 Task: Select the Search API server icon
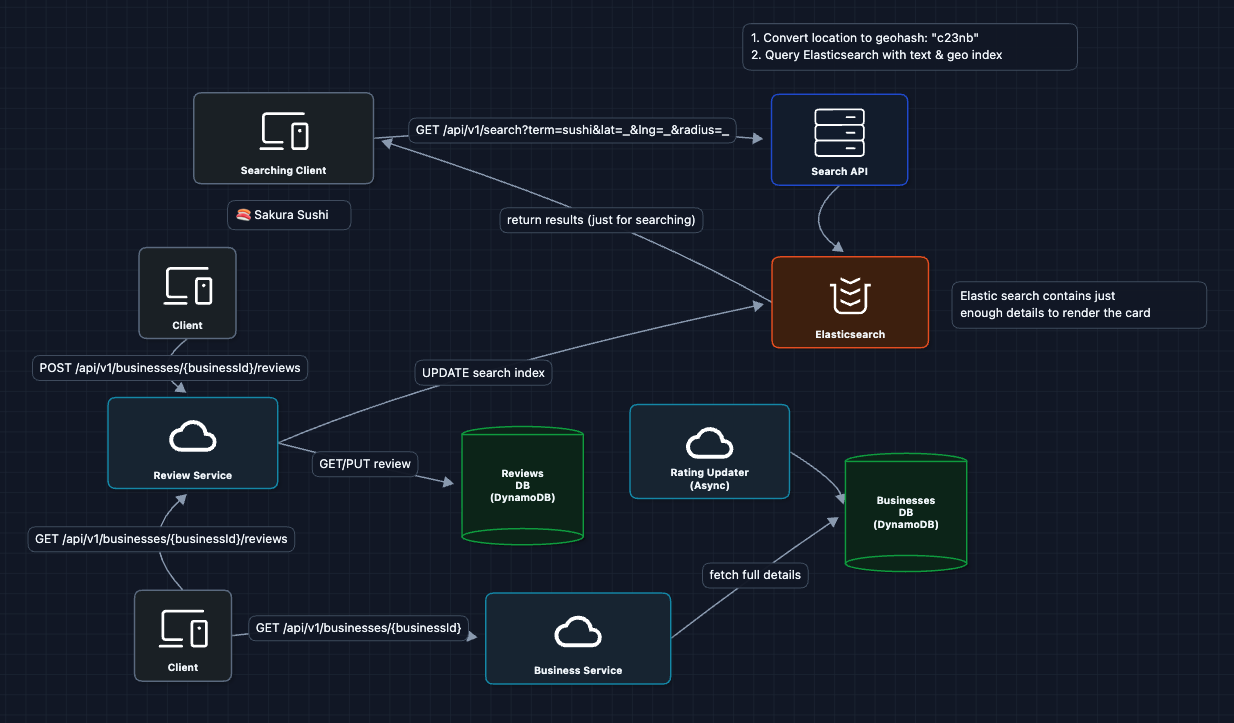click(839, 133)
